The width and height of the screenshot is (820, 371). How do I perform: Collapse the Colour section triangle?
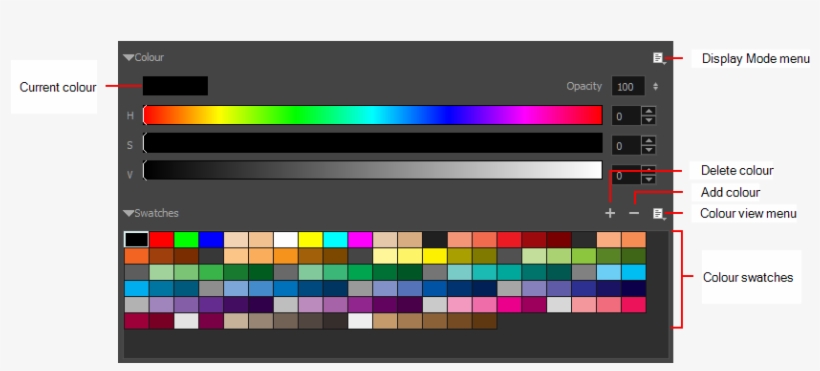[x=129, y=58]
